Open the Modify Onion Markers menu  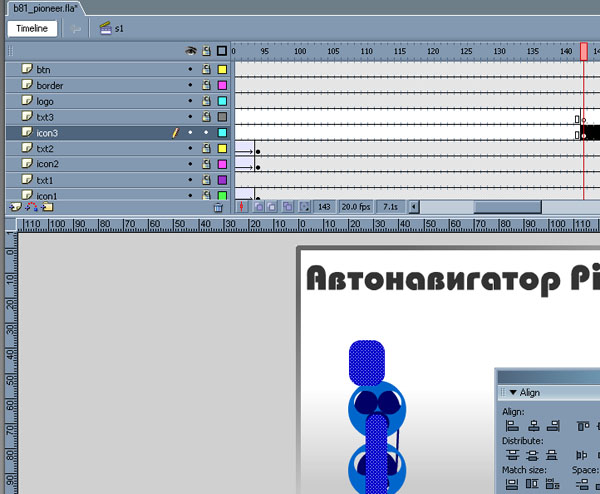(304, 207)
